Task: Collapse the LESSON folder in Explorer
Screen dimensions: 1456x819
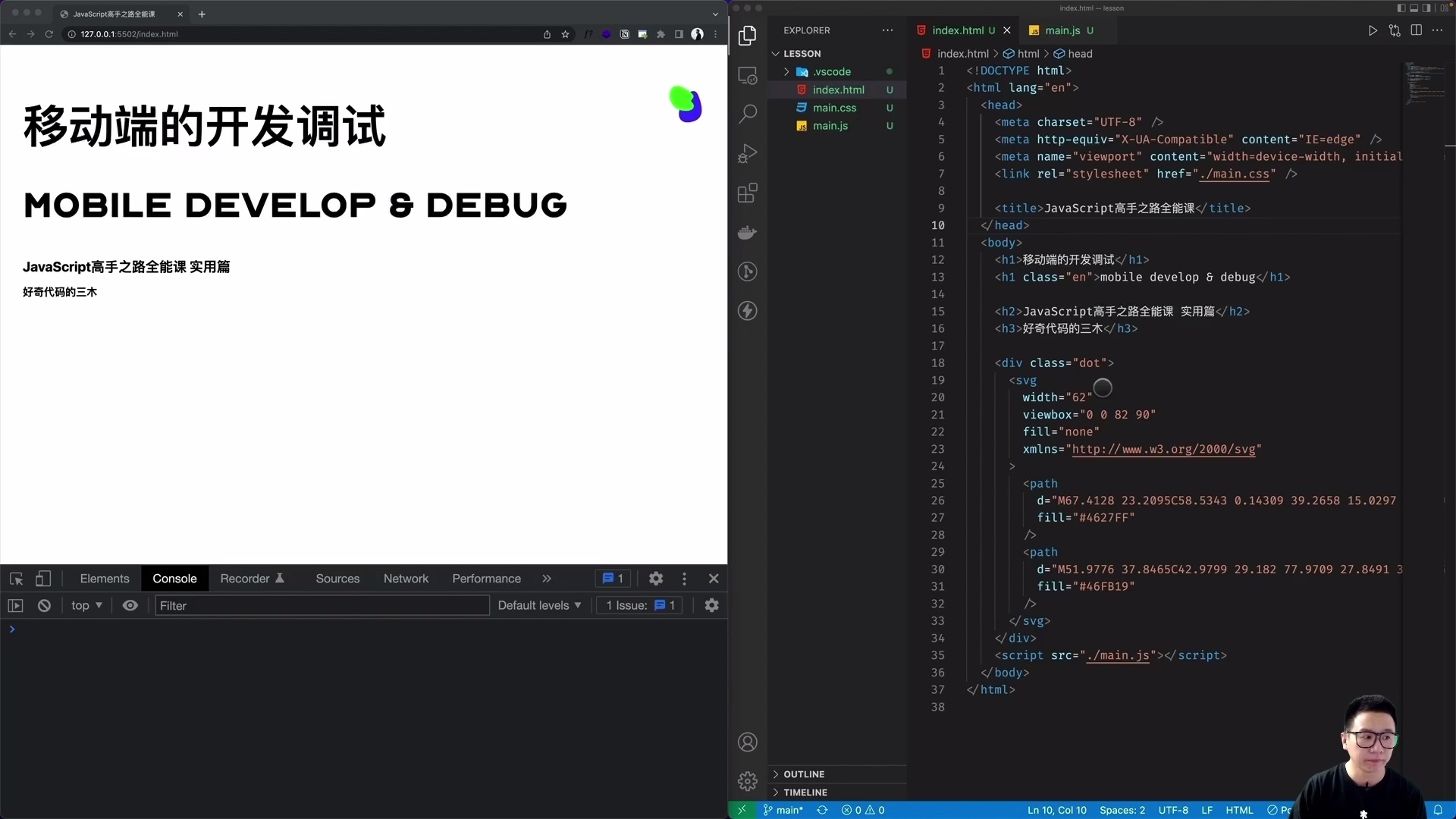Action: coord(776,53)
